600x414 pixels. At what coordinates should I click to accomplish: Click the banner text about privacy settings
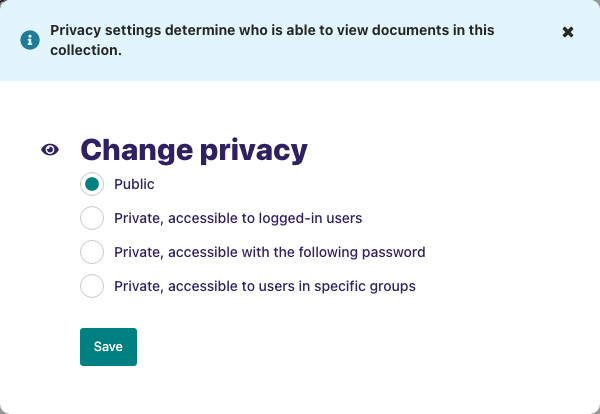tap(272, 40)
